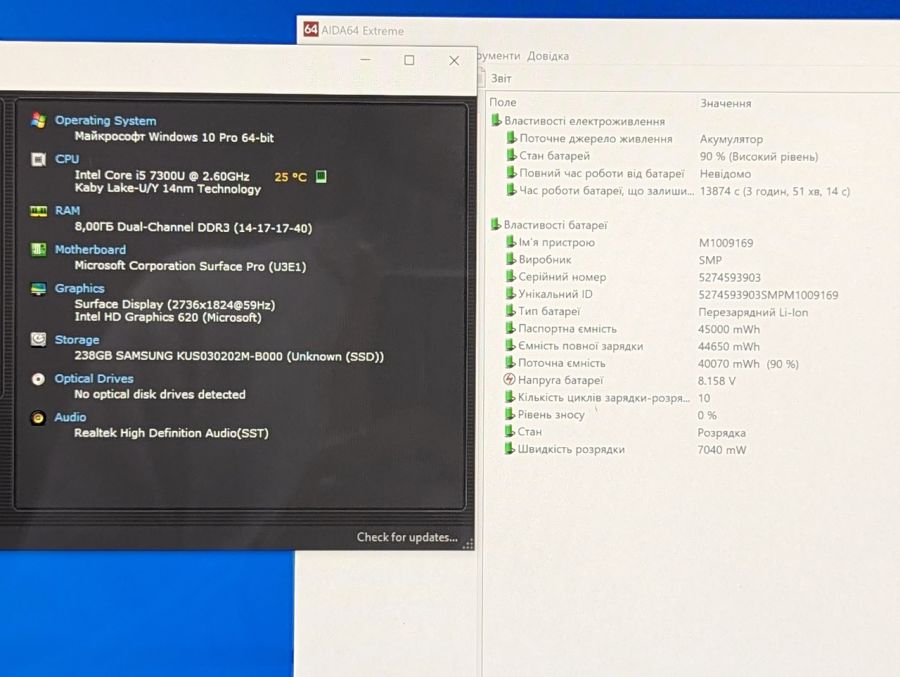900x677 pixels.
Task: Click the Audio speaker icon
Action: click(x=38, y=417)
